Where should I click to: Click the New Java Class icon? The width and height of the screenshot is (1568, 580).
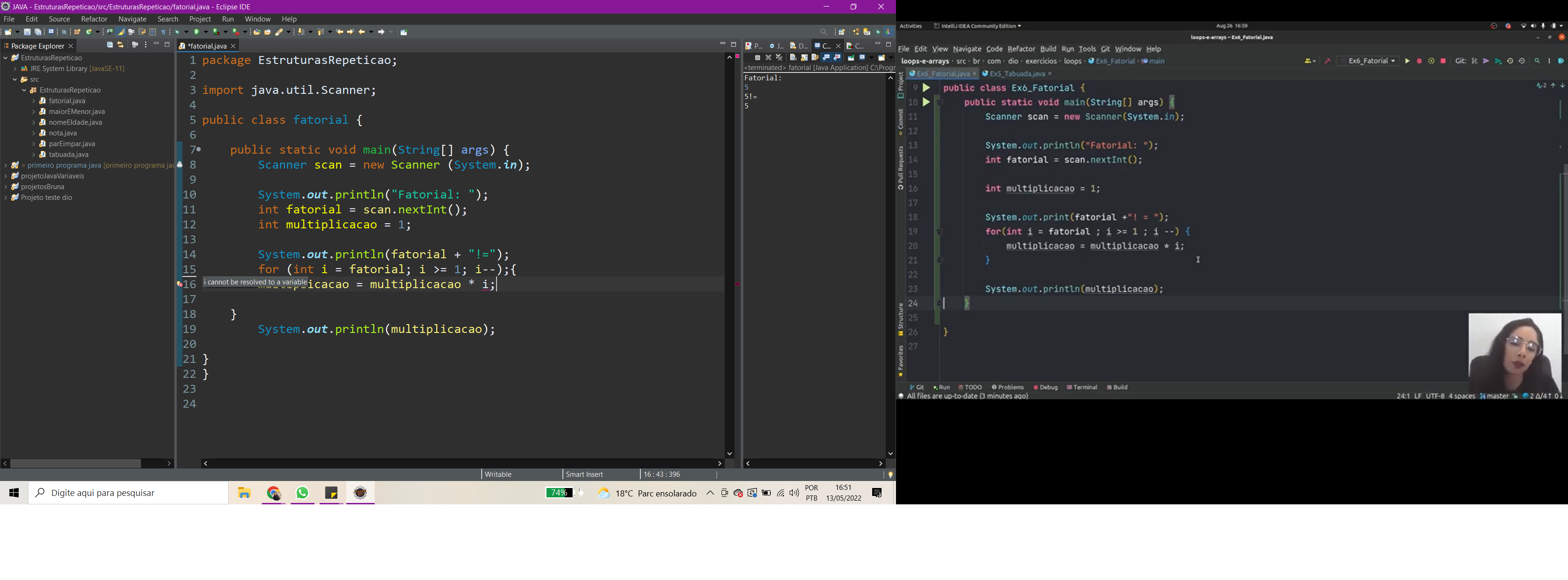tap(89, 32)
